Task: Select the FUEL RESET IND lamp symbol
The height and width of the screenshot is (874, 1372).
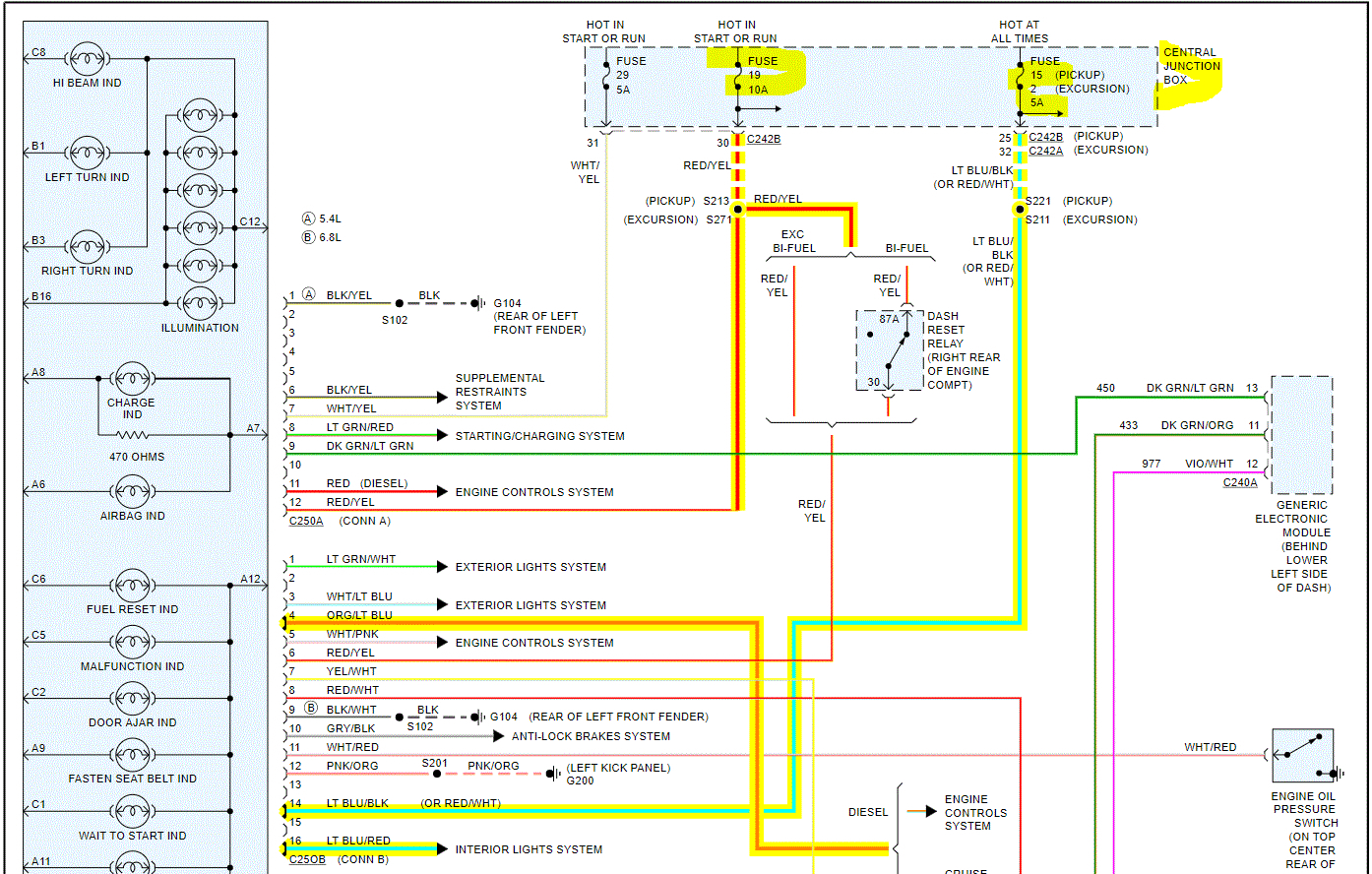Action: point(131,586)
